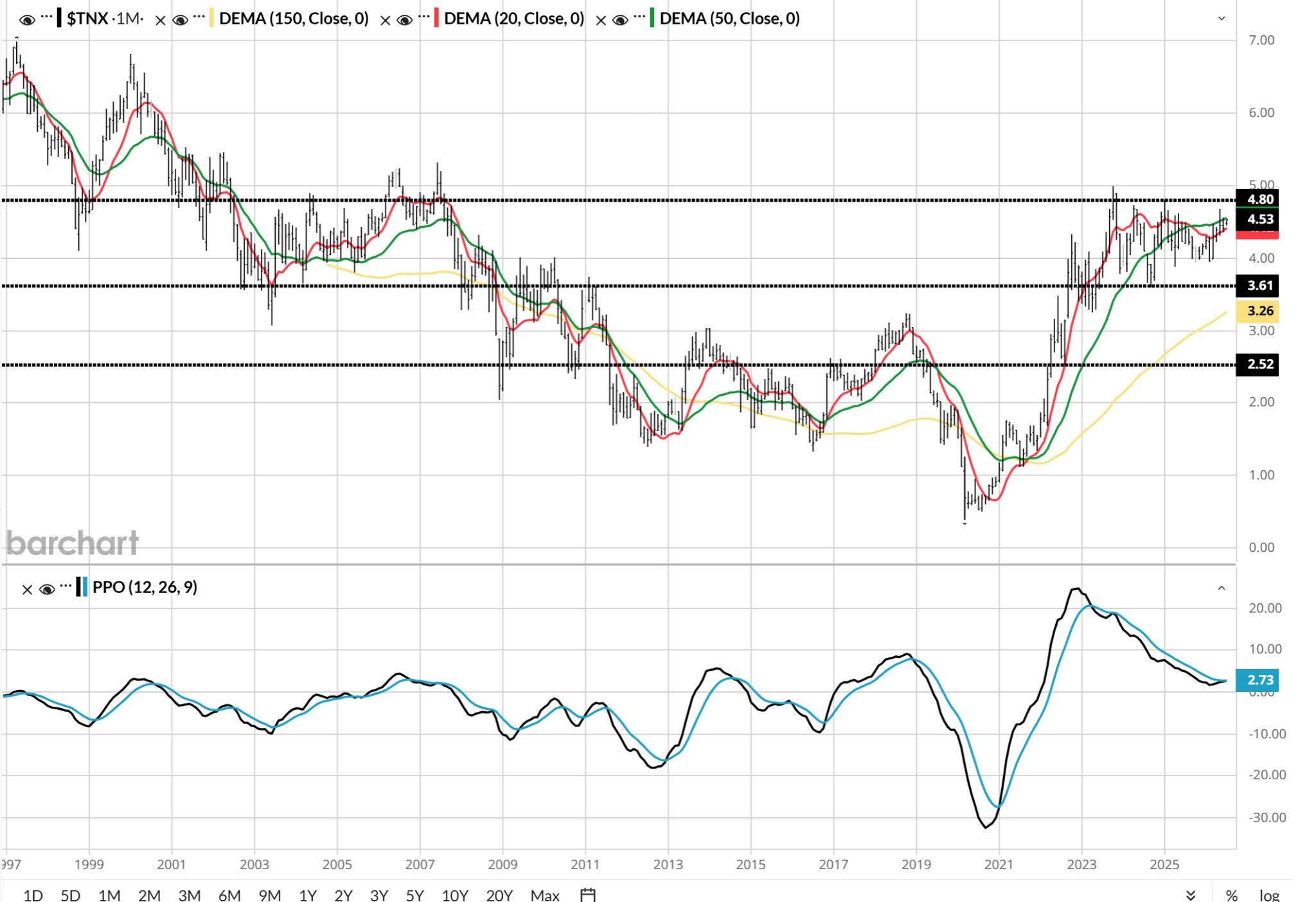Toggle visibility of DEMA (150, Close, 0)

181,21
